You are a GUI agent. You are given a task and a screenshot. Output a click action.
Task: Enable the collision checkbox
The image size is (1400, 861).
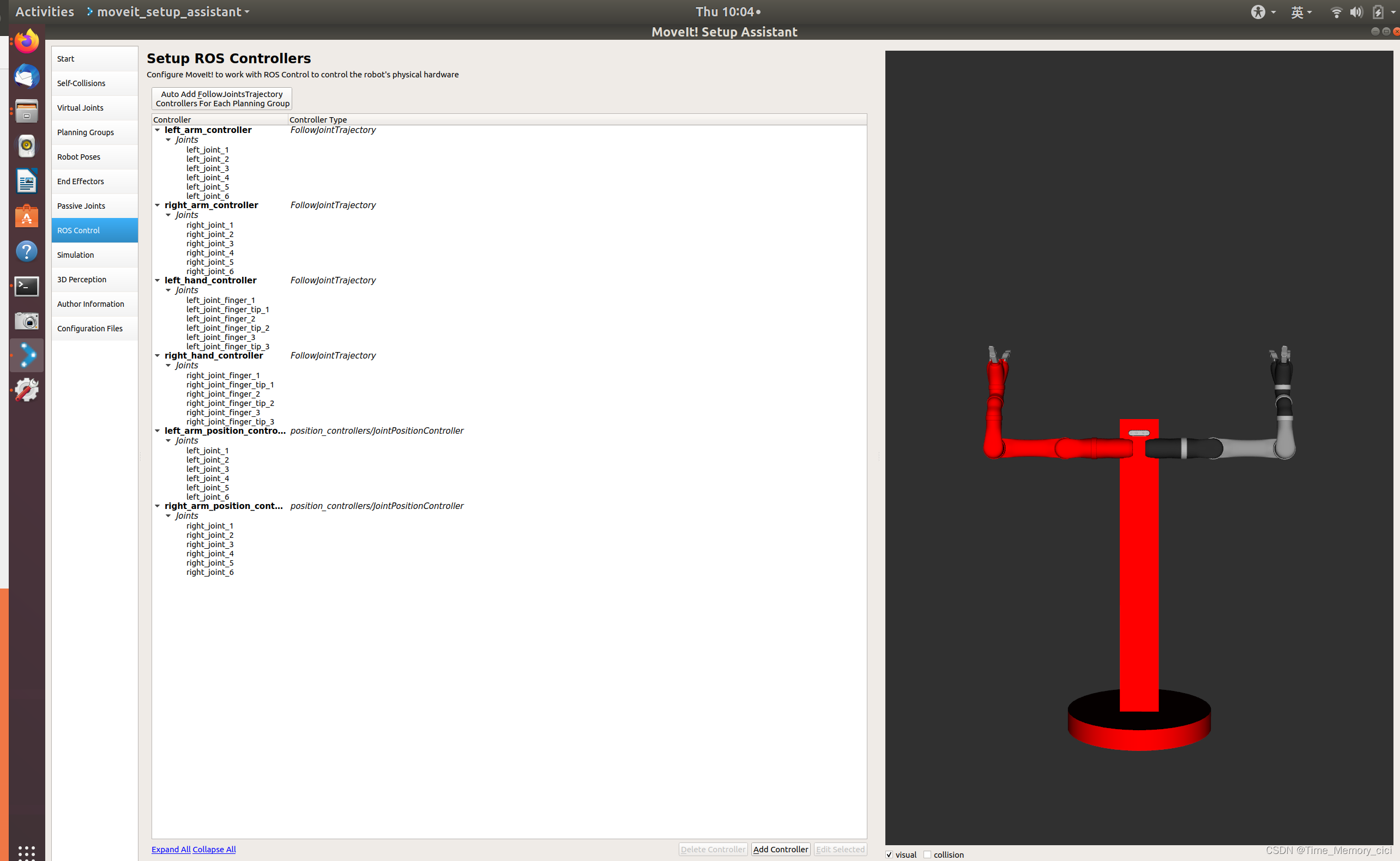[x=928, y=854]
